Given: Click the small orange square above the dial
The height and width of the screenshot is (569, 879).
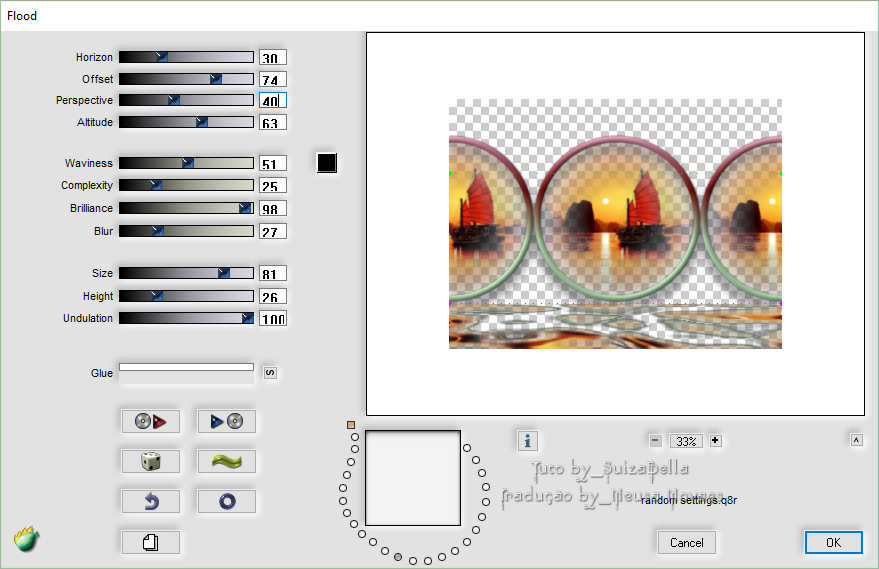Looking at the screenshot, I should click(x=351, y=425).
